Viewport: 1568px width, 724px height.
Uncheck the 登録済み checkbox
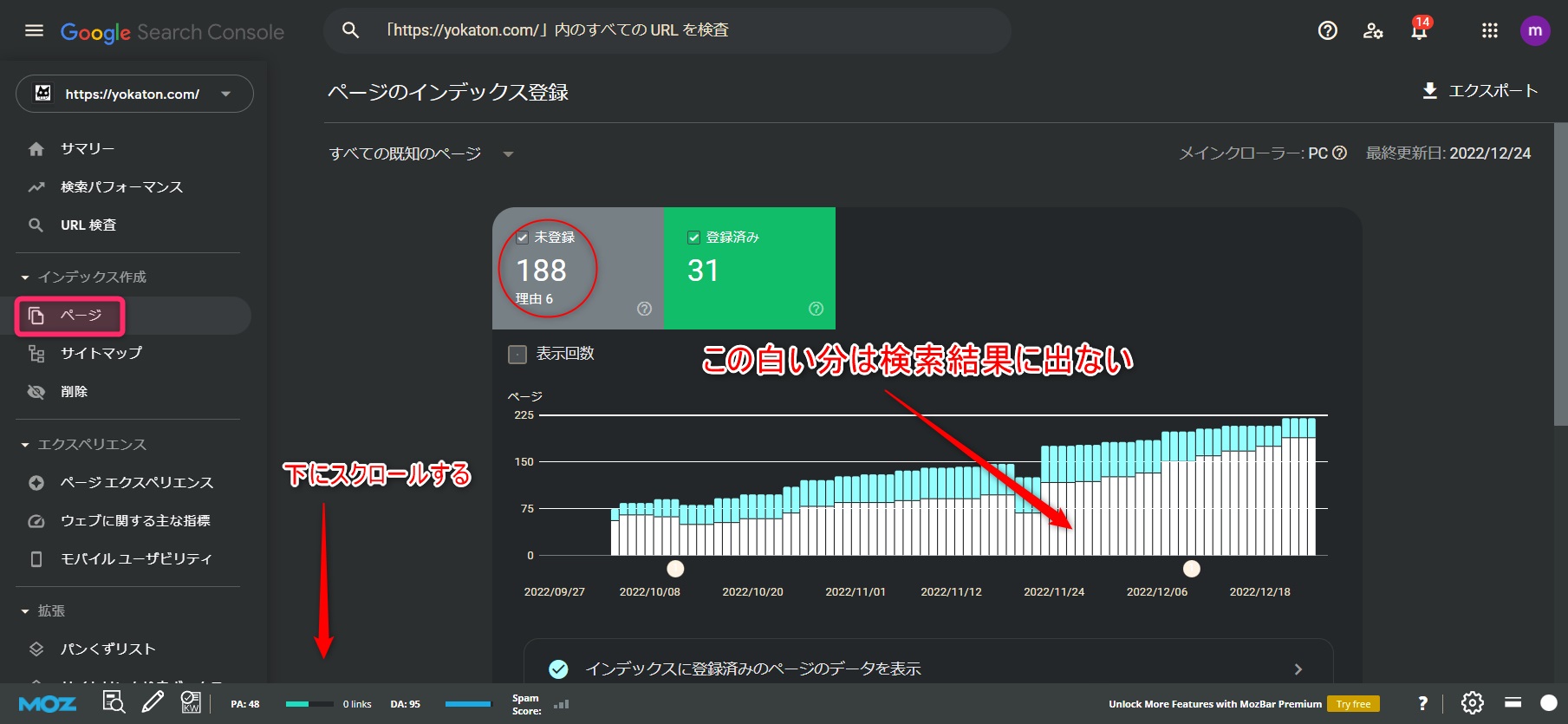693,238
